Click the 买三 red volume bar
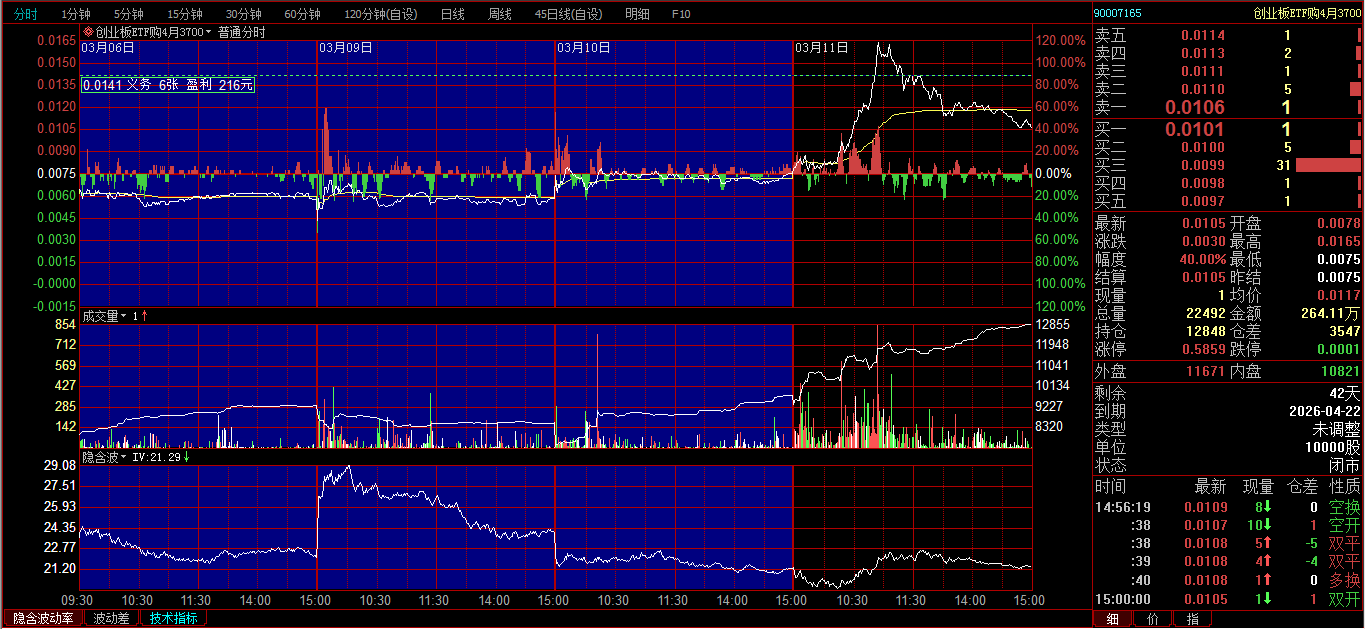The width and height of the screenshot is (1365, 629). [1328, 166]
